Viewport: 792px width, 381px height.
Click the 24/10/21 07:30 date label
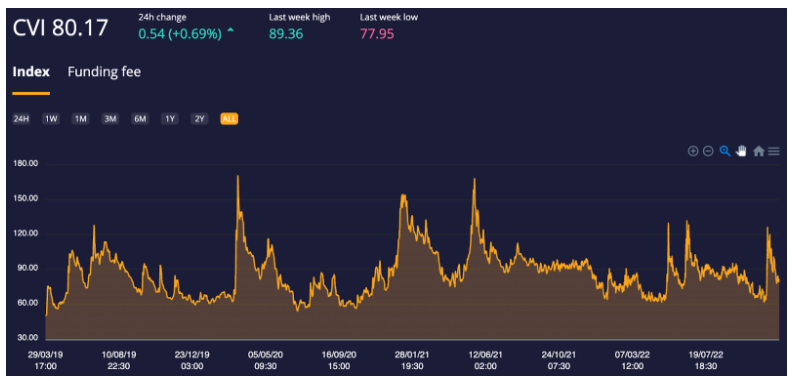tap(559, 360)
